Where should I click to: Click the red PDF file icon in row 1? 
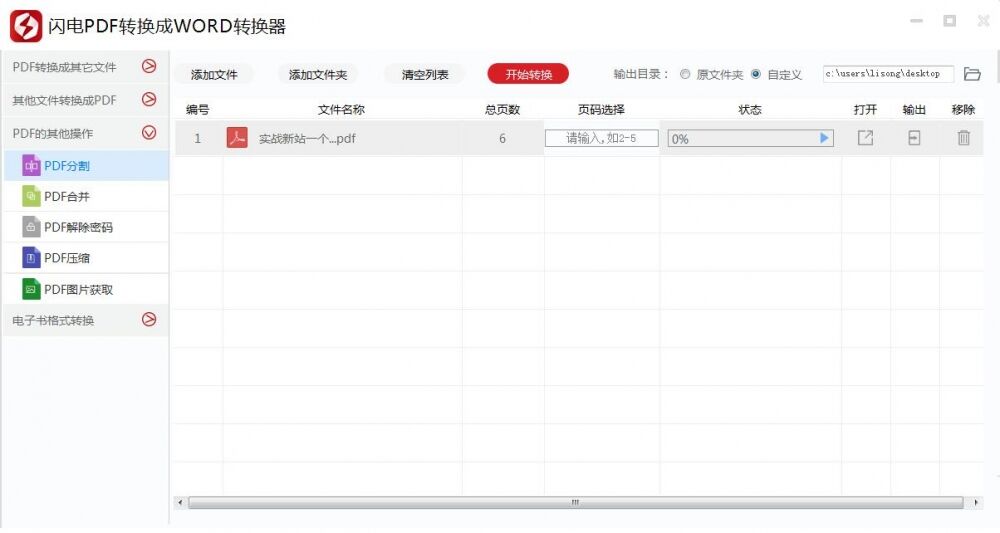point(237,138)
